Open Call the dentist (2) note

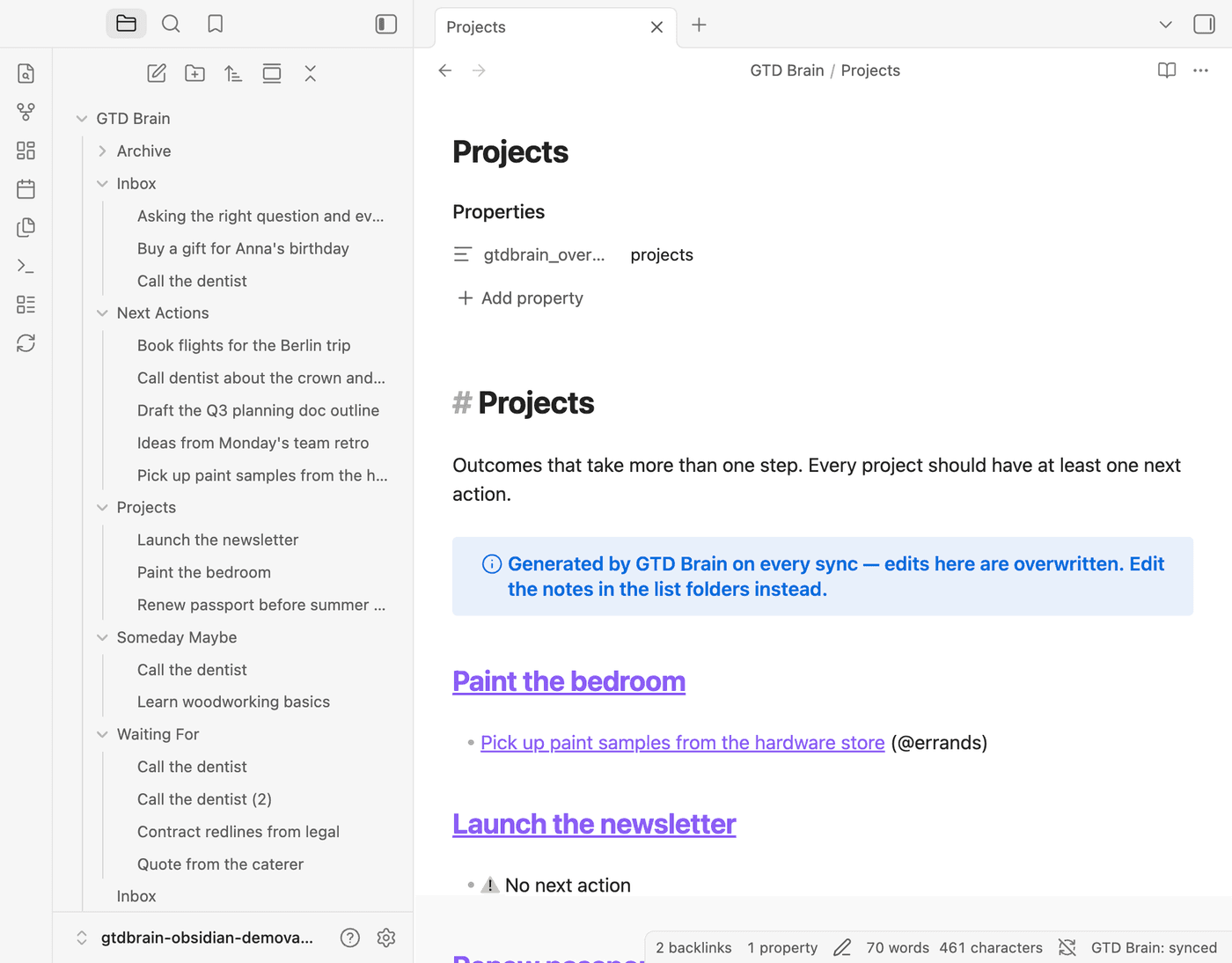204,799
